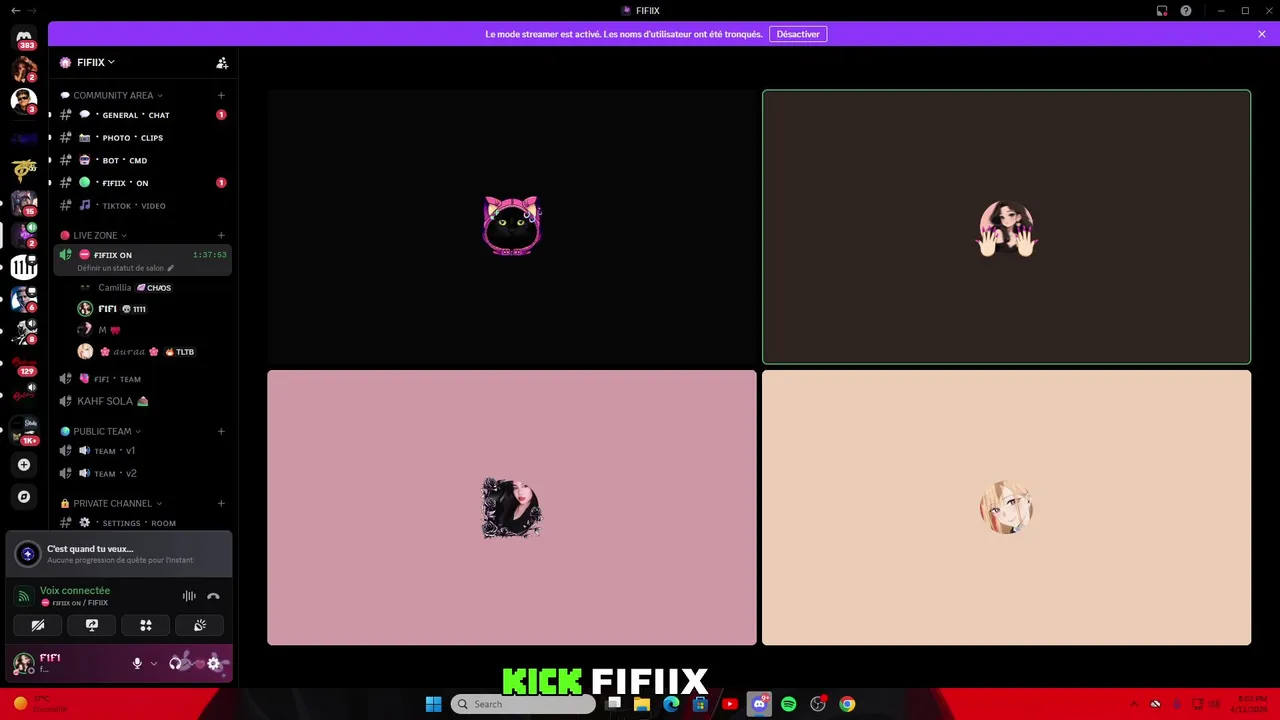
Task: Click the add a server plus icon
Action: 24,464
